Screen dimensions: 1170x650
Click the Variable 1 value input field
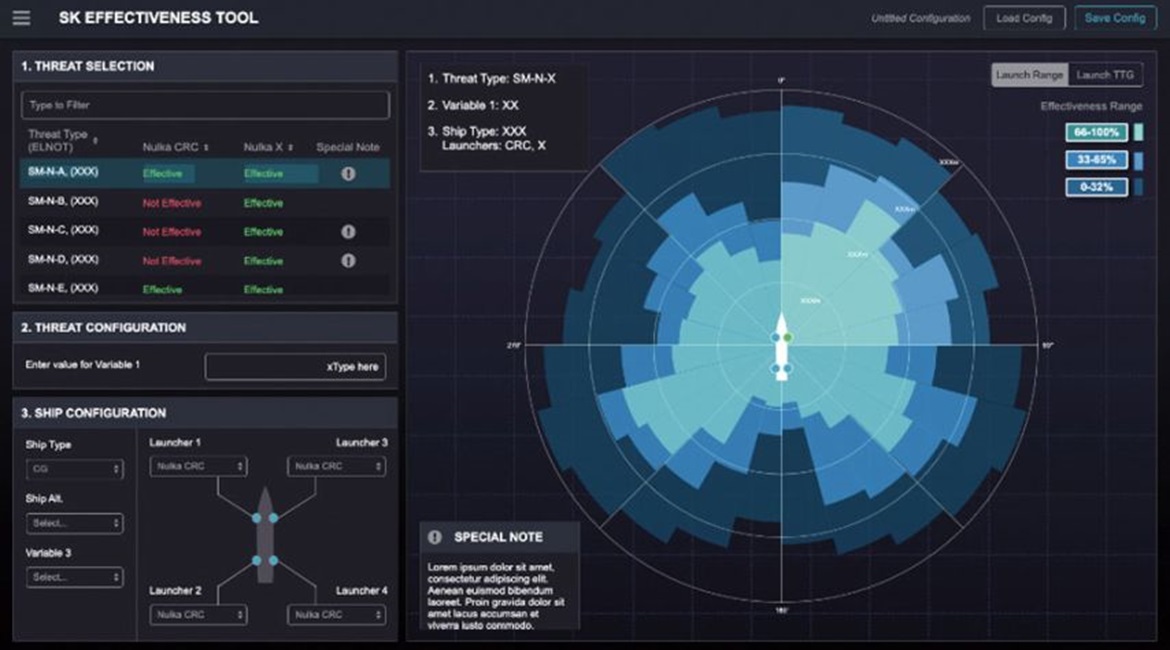click(x=295, y=366)
